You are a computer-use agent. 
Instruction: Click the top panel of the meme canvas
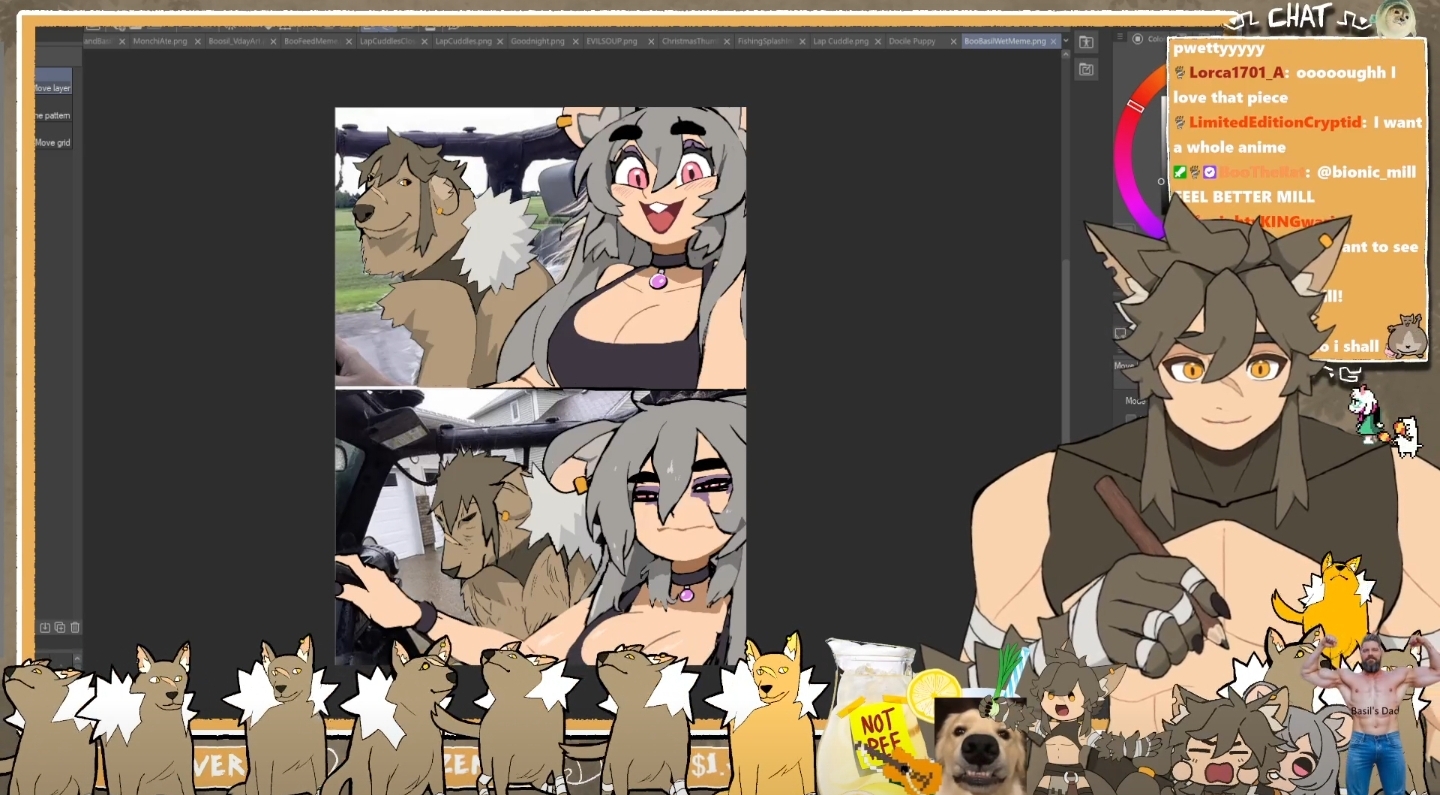click(x=540, y=246)
